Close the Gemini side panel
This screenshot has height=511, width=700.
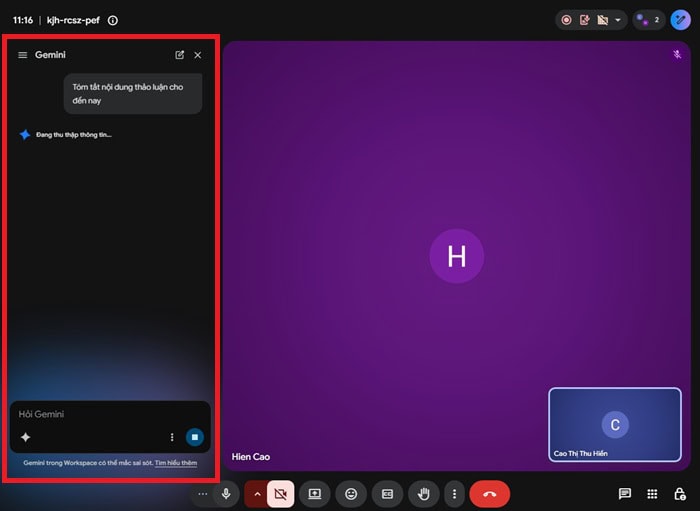click(198, 55)
